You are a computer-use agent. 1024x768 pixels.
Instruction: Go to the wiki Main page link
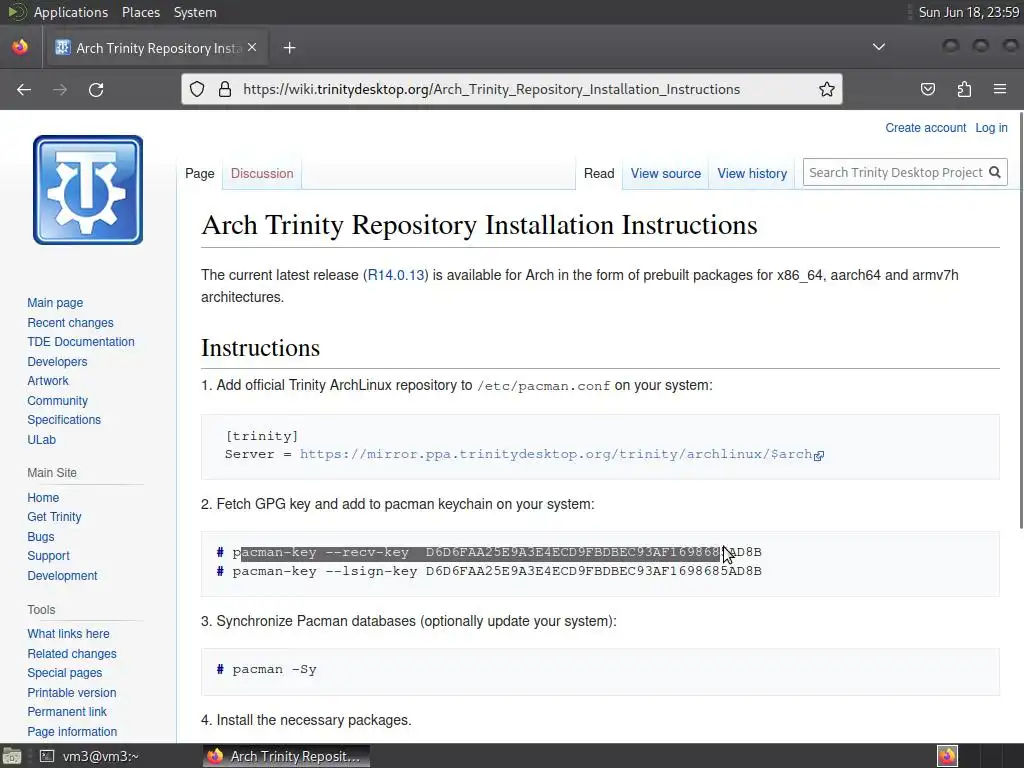[x=55, y=303]
